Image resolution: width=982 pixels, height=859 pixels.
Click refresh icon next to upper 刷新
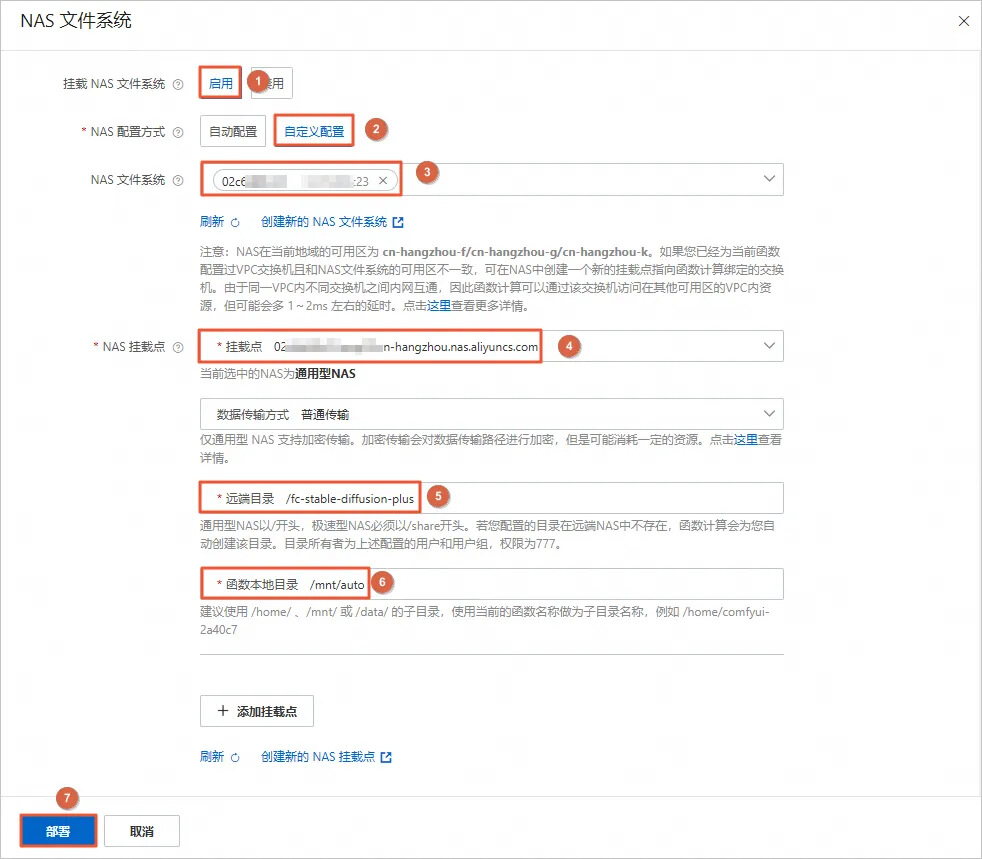235,222
